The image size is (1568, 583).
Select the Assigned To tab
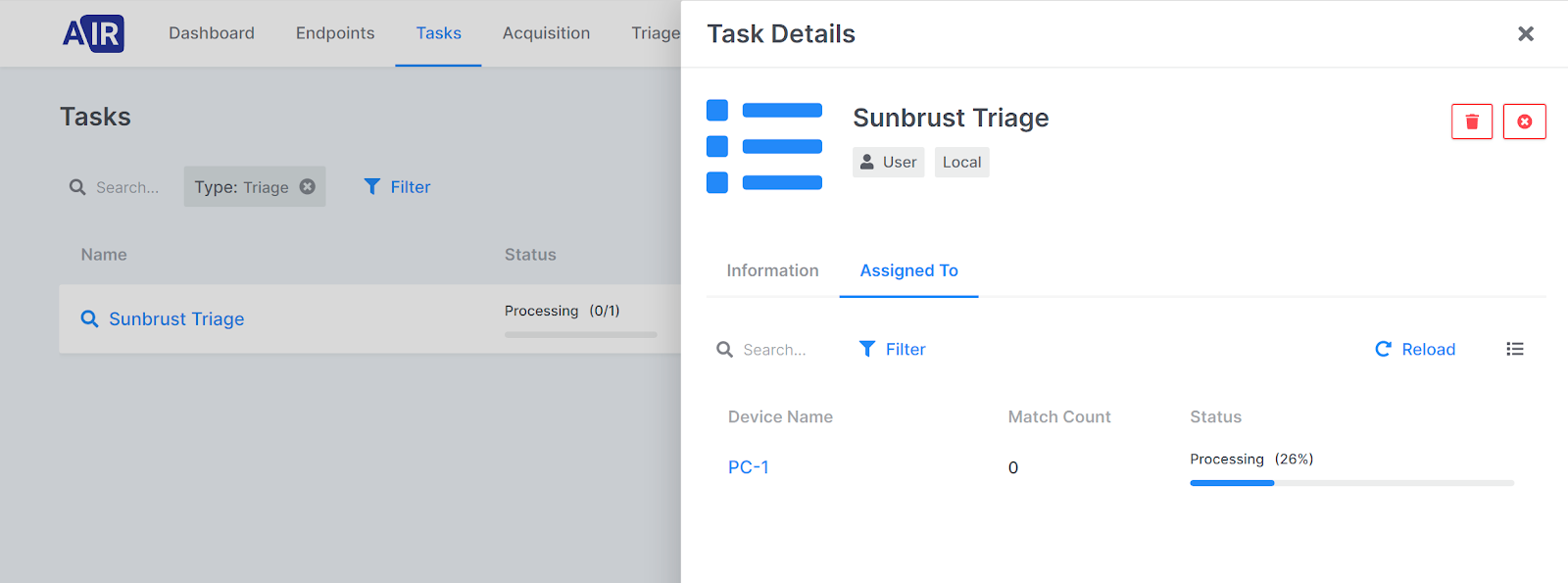(x=908, y=270)
